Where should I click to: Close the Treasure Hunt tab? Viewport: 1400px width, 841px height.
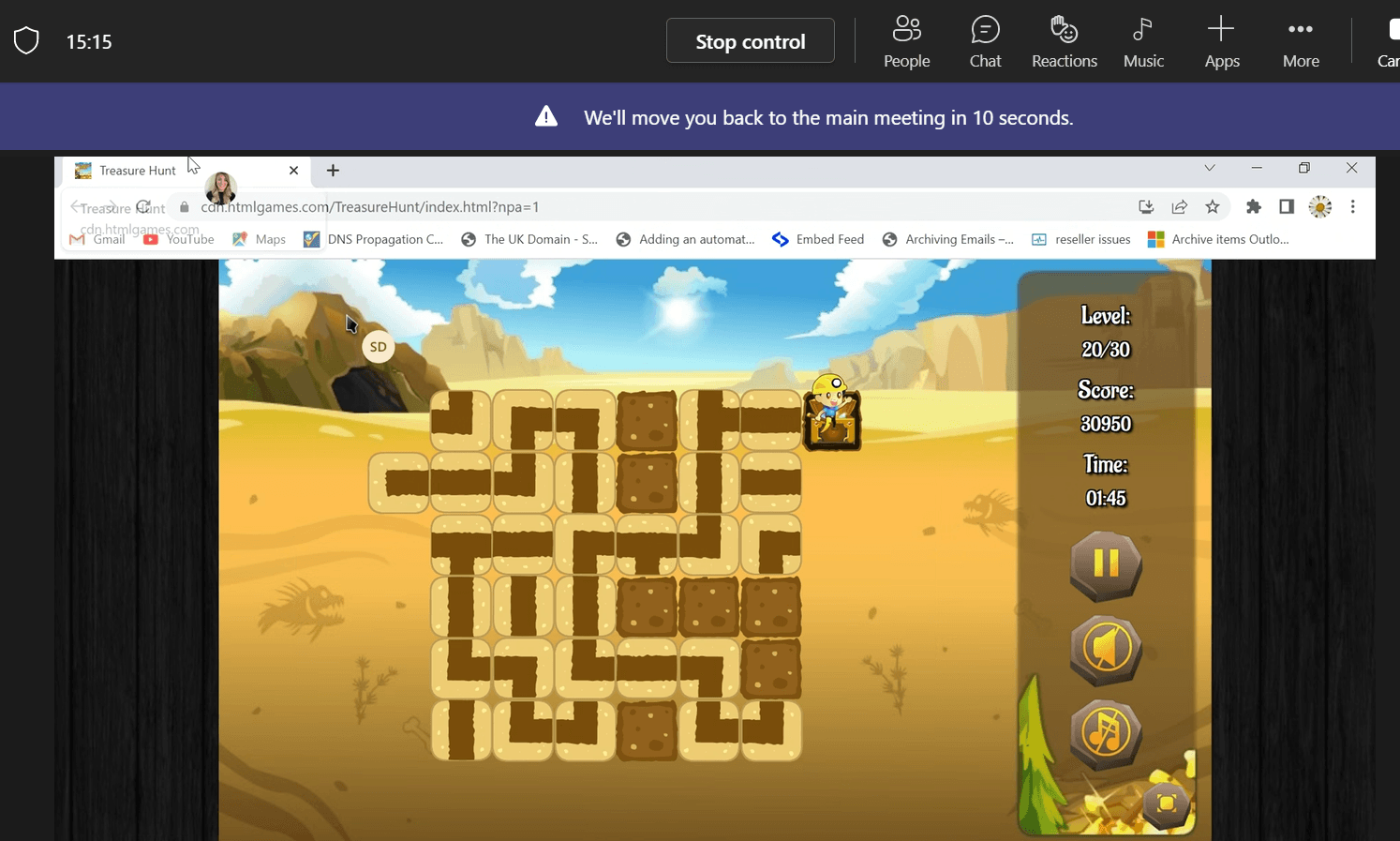(293, 171)
